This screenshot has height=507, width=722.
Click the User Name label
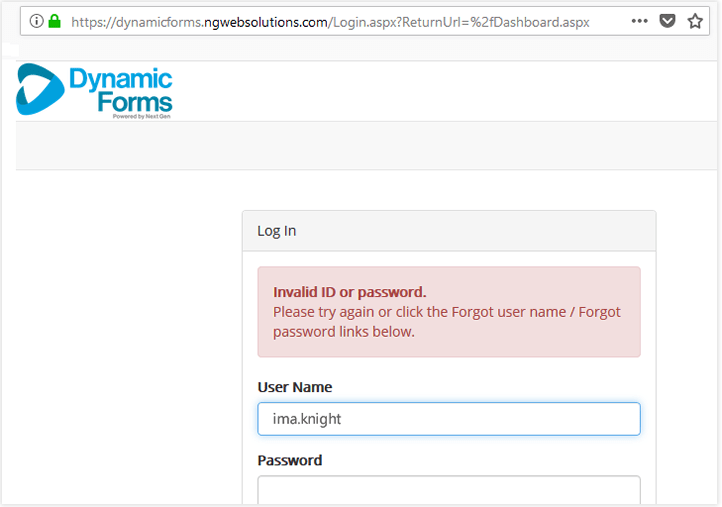coord(295,387)
